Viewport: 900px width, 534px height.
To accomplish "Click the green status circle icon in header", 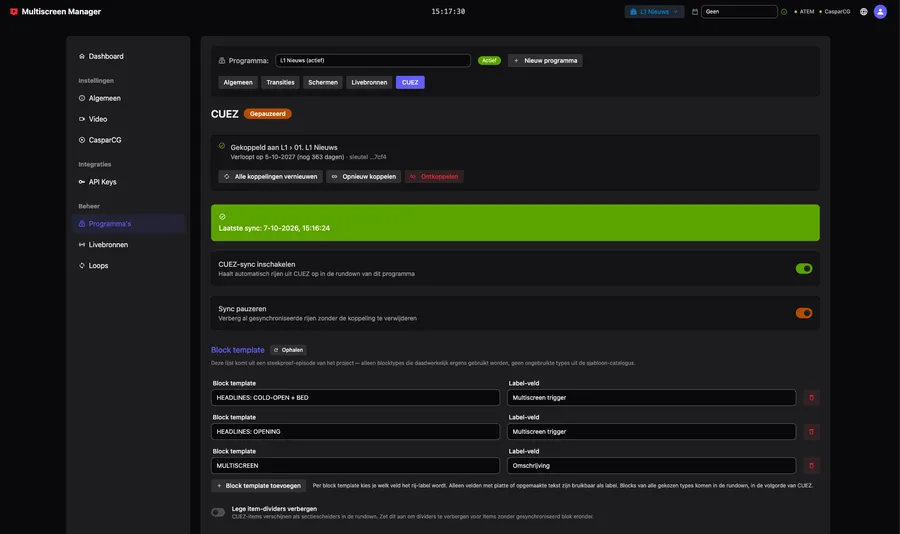I will coord(784,11).
